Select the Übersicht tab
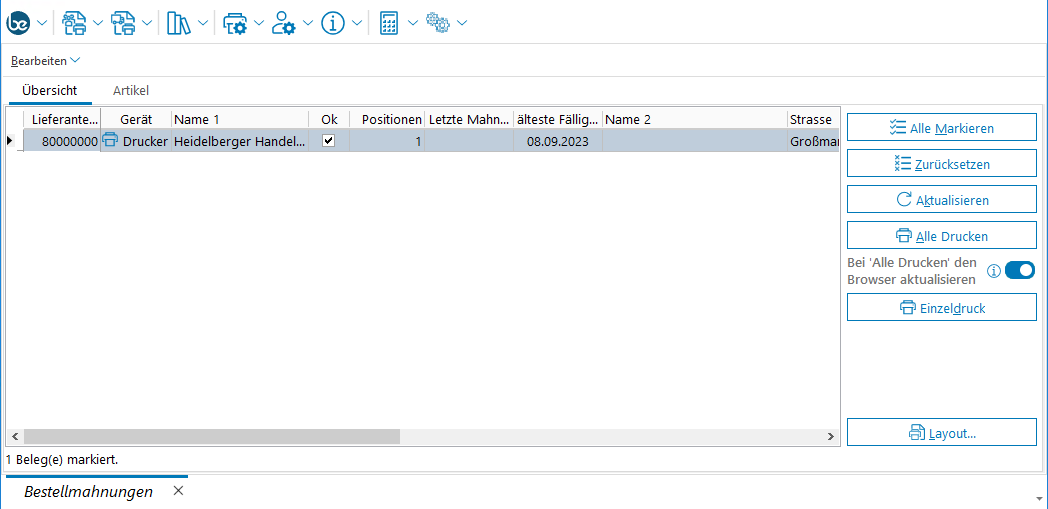 [49, 91]
